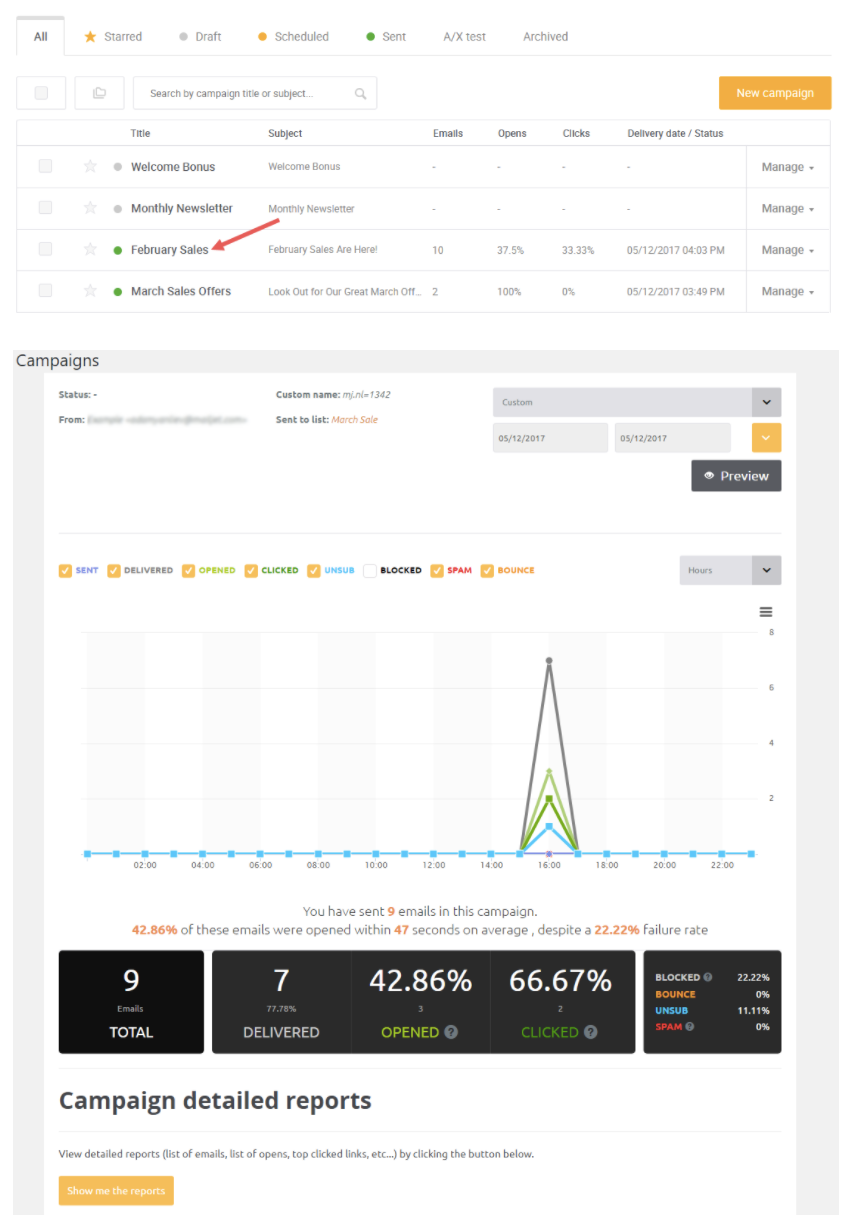Screen dimensions: 850x1216
Task: Toggle the select-all campaigns checkbox
Action: pyautogui.click(x=41, y=93)
